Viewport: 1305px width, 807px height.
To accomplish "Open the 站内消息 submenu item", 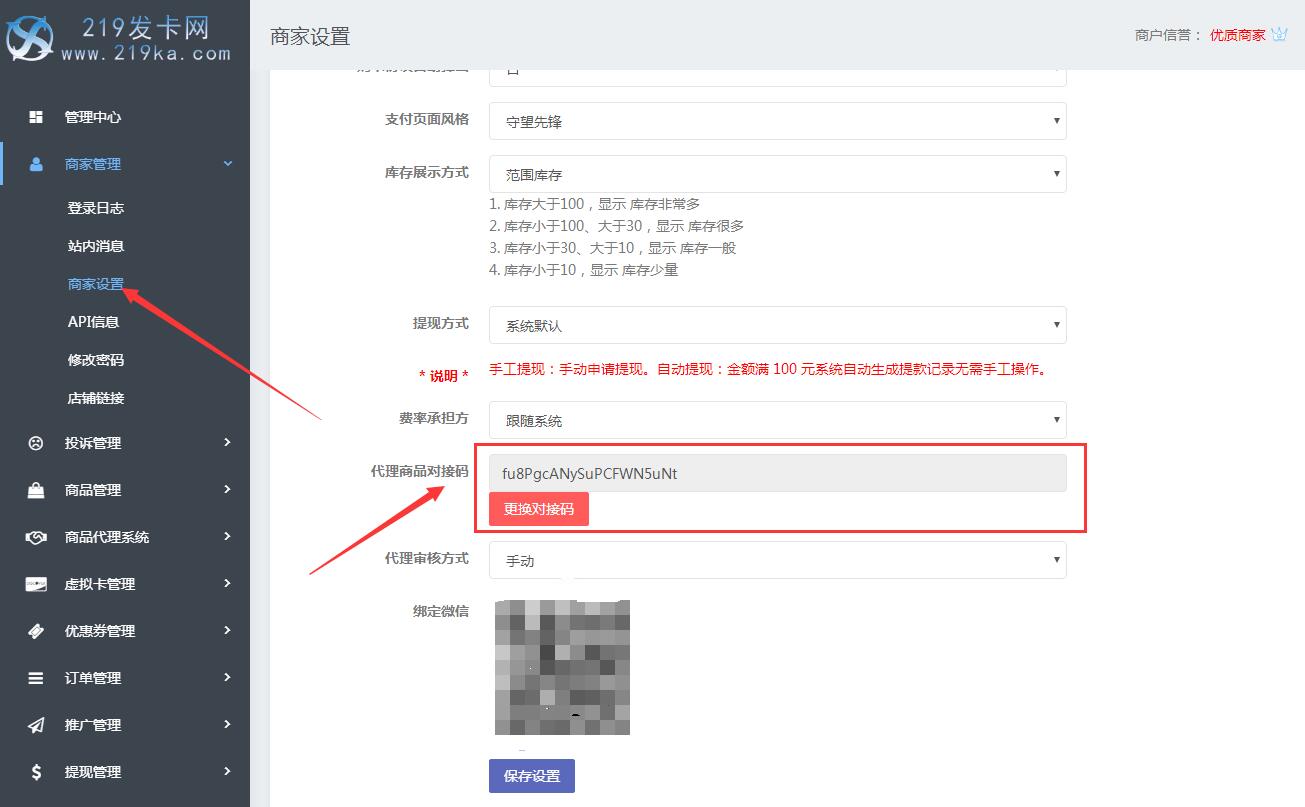I will point(96,246).
